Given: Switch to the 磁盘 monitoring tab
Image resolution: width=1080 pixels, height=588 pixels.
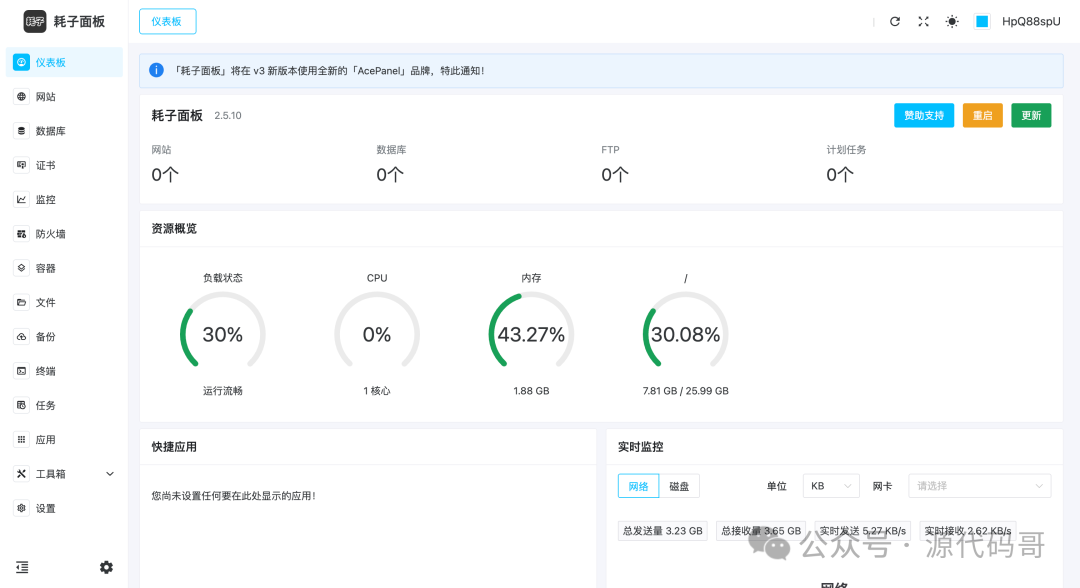Looking at the screenshot, I should click(679, 486).
